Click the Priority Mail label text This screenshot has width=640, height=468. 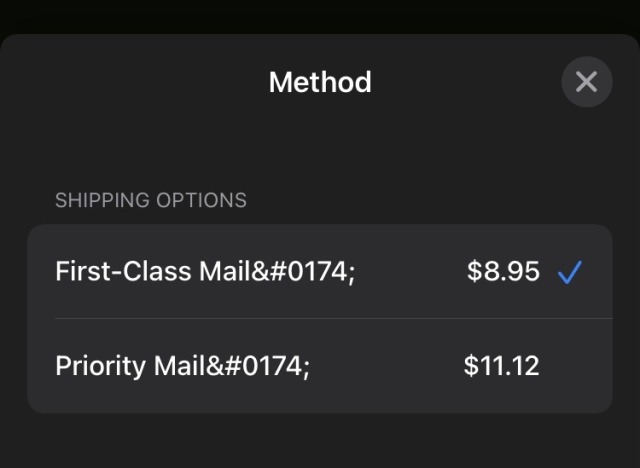(x=183, y=366)
